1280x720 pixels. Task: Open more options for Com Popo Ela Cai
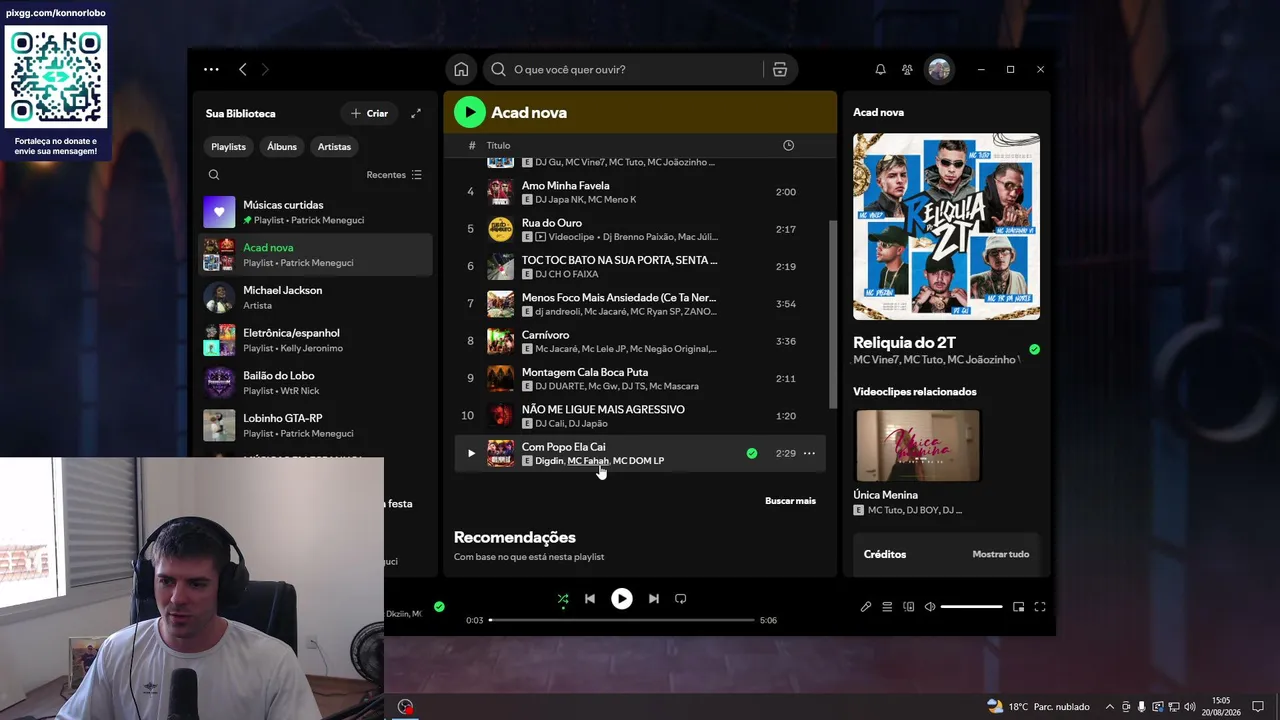tap(809, 453)
